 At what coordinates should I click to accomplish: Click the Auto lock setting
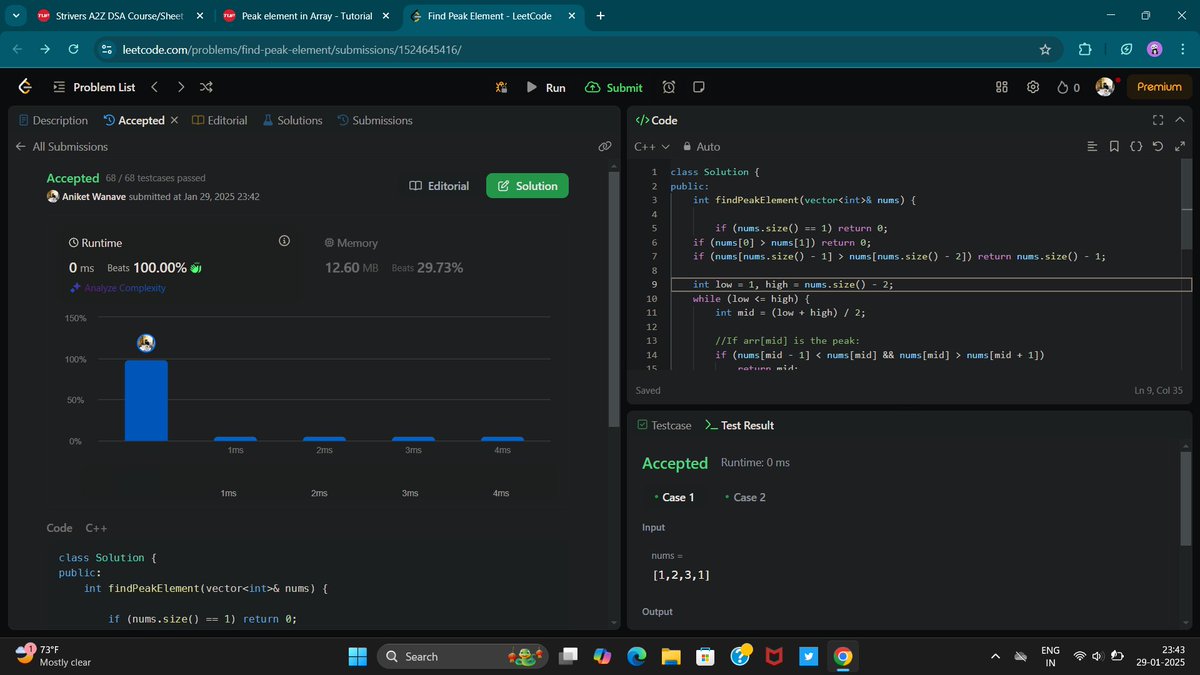pyautogui.click(x=701, y=146)
